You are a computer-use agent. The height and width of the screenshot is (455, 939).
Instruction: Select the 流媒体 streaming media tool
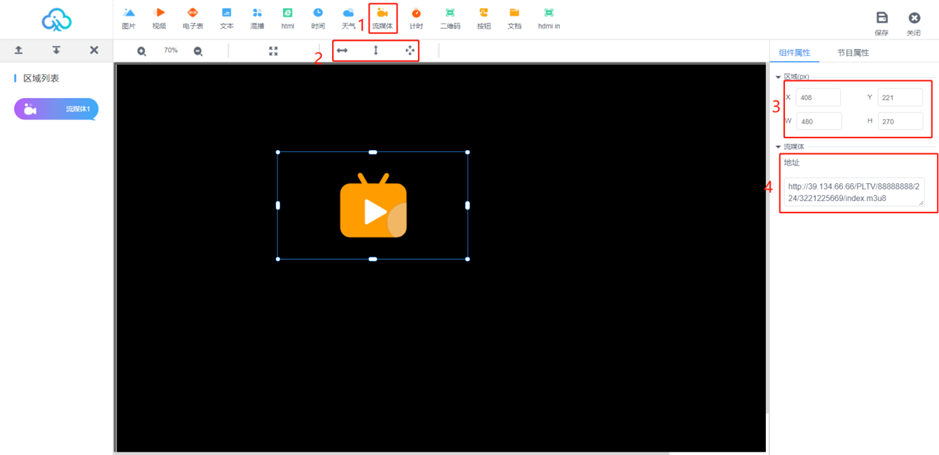pos(382,18)
